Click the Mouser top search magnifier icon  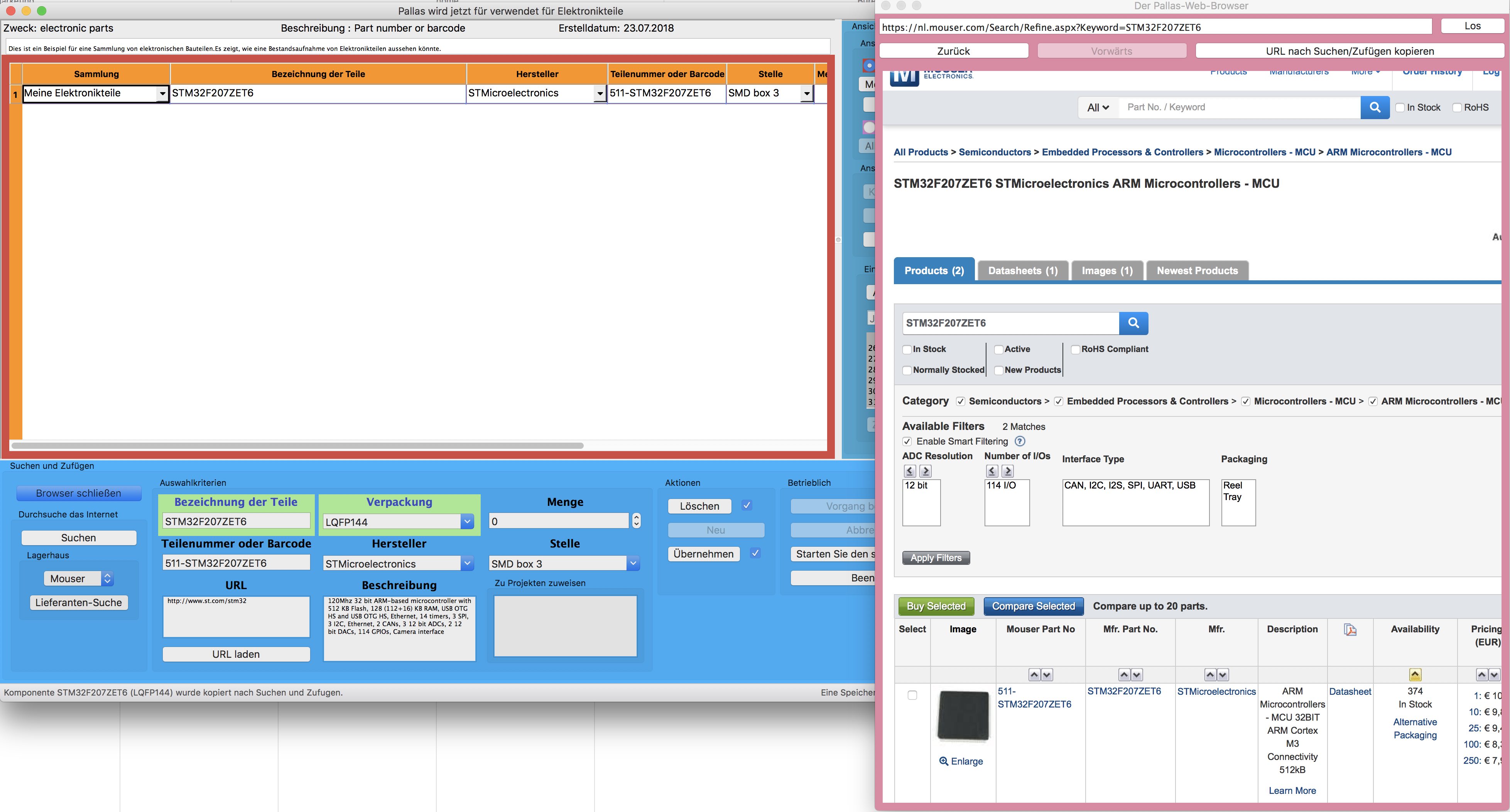1375,107
